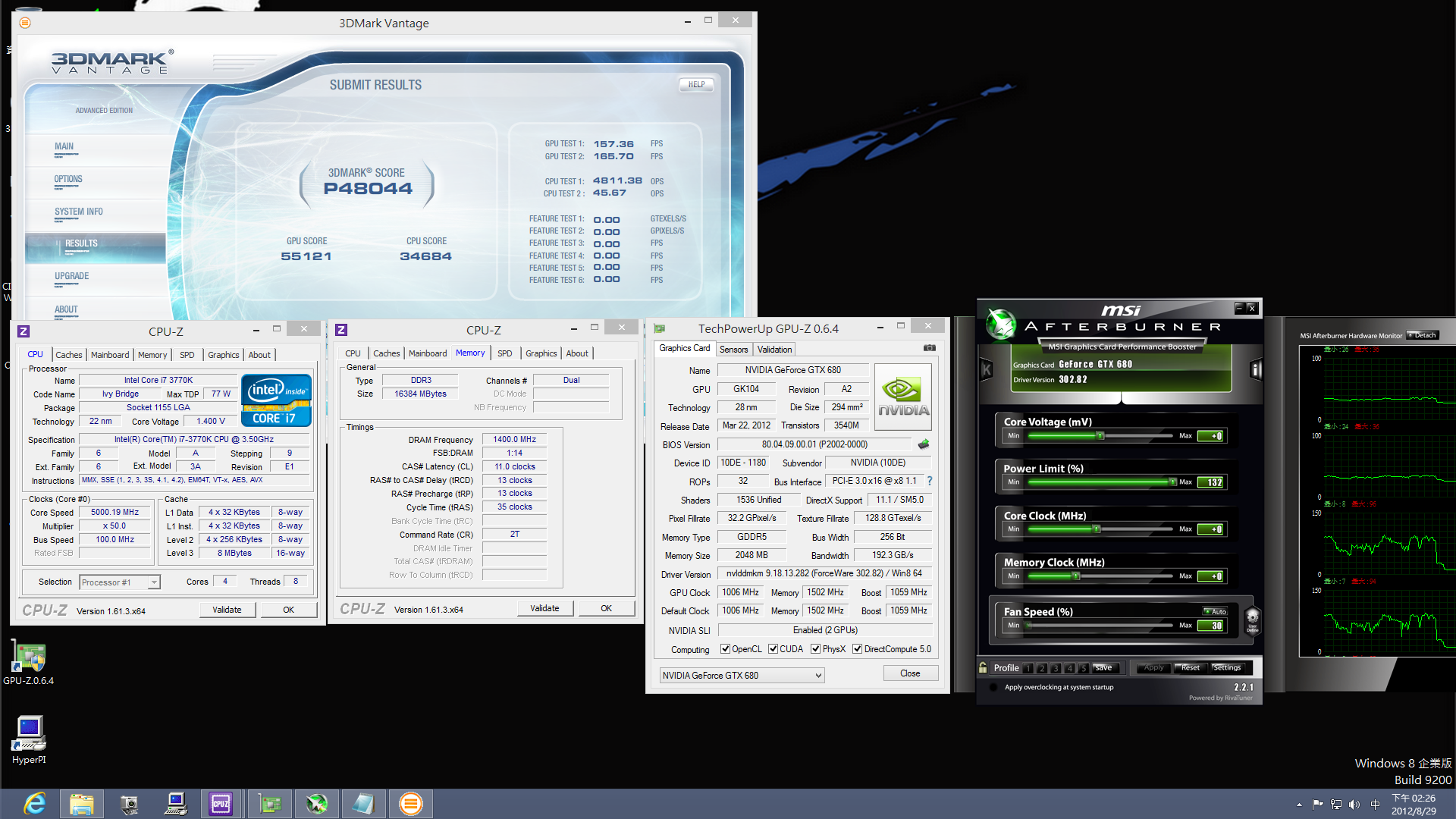The height and width of the screenshot is (819, 1456).
Task: Click Fan Speed value field 30
Action: pos(1211,626)
